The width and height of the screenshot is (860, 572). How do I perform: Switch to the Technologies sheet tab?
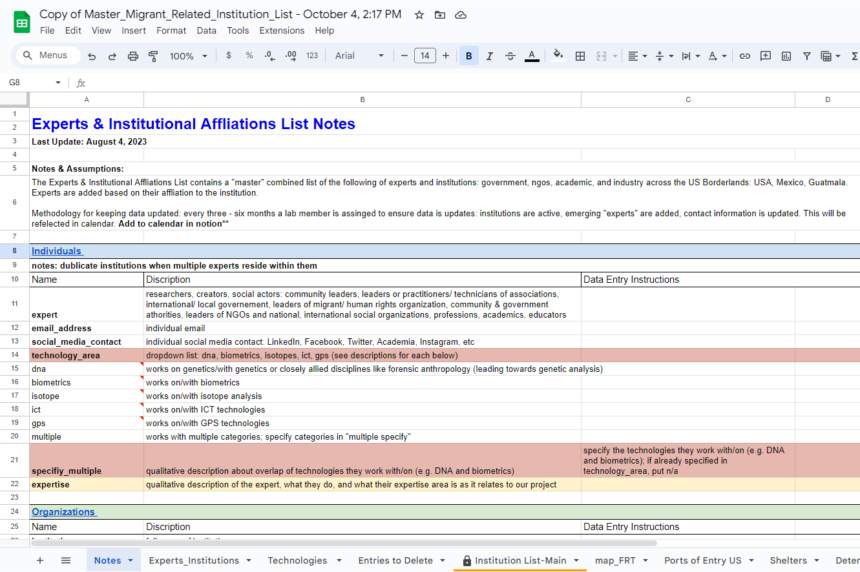[297, 560]
